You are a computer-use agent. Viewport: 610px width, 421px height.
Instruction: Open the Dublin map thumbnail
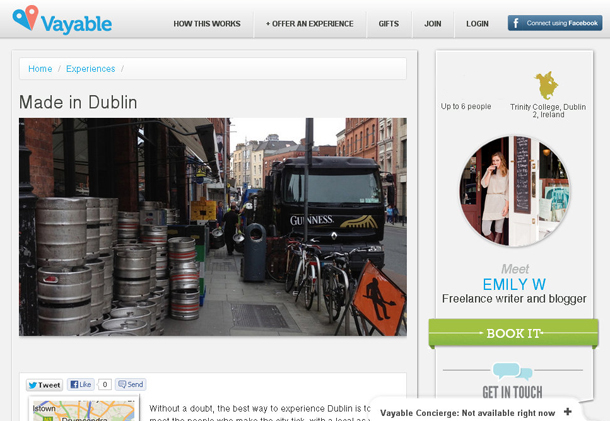(x=84, y=409)
